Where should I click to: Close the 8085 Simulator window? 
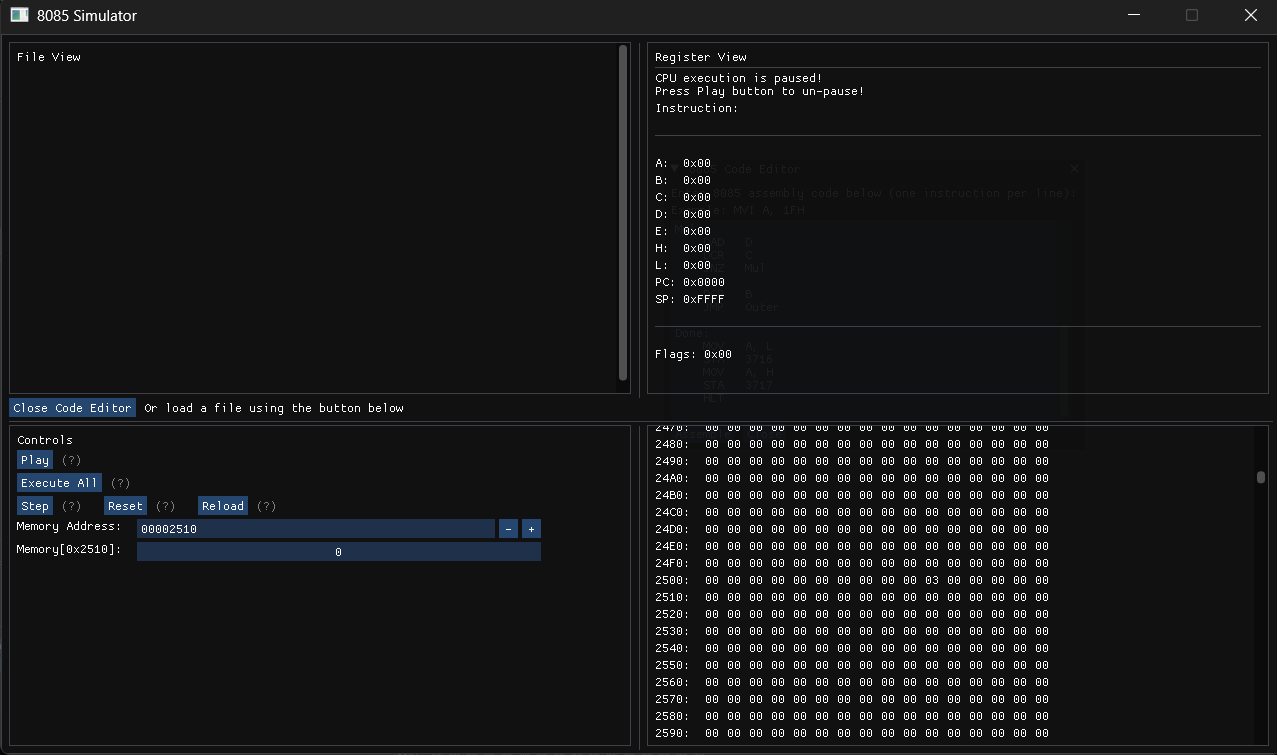click(x=1250, y=15)
